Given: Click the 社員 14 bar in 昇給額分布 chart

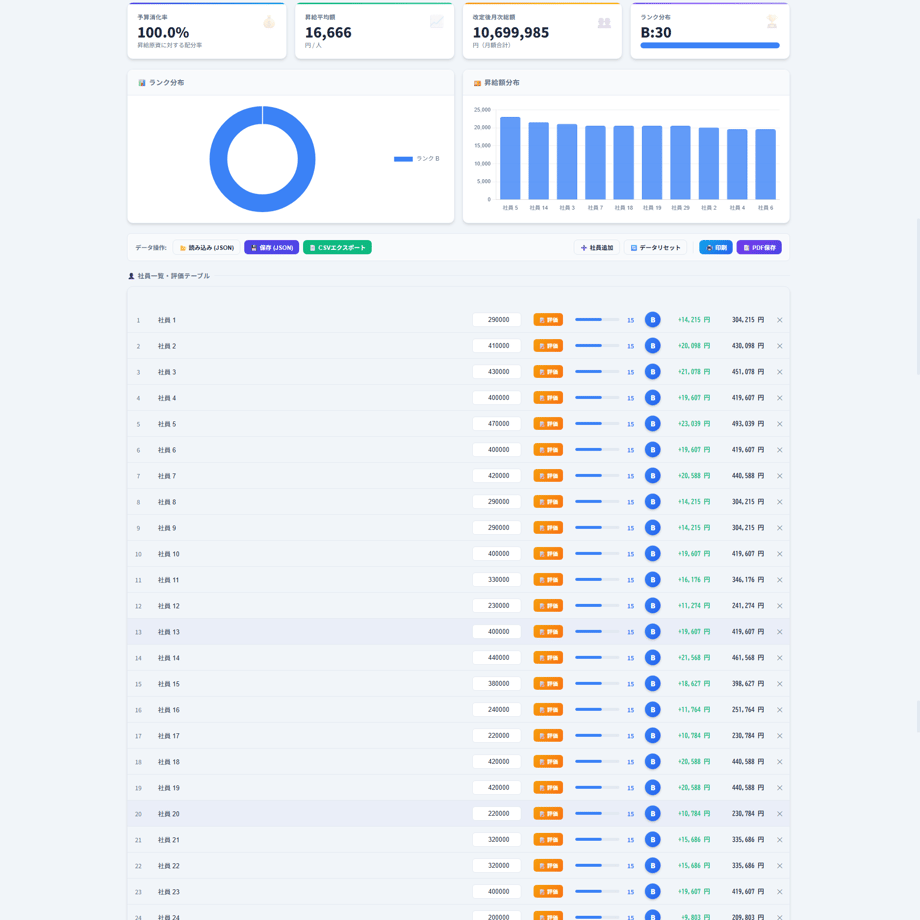Looking at the screenshot, I should pos(539,161).
